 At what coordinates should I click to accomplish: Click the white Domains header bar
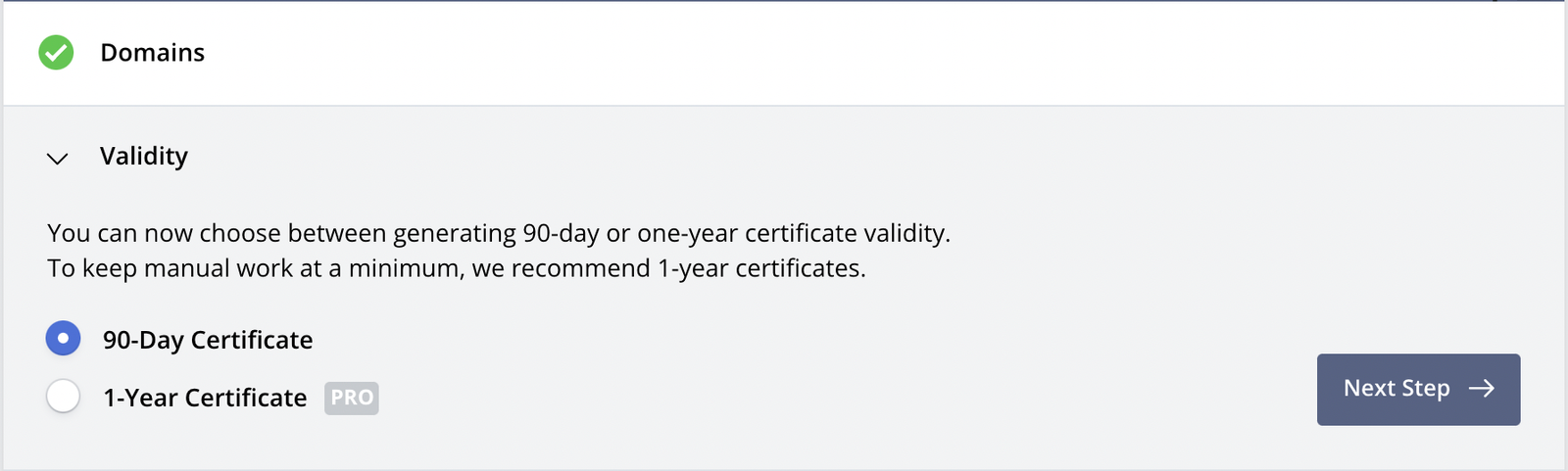[784, 53]
